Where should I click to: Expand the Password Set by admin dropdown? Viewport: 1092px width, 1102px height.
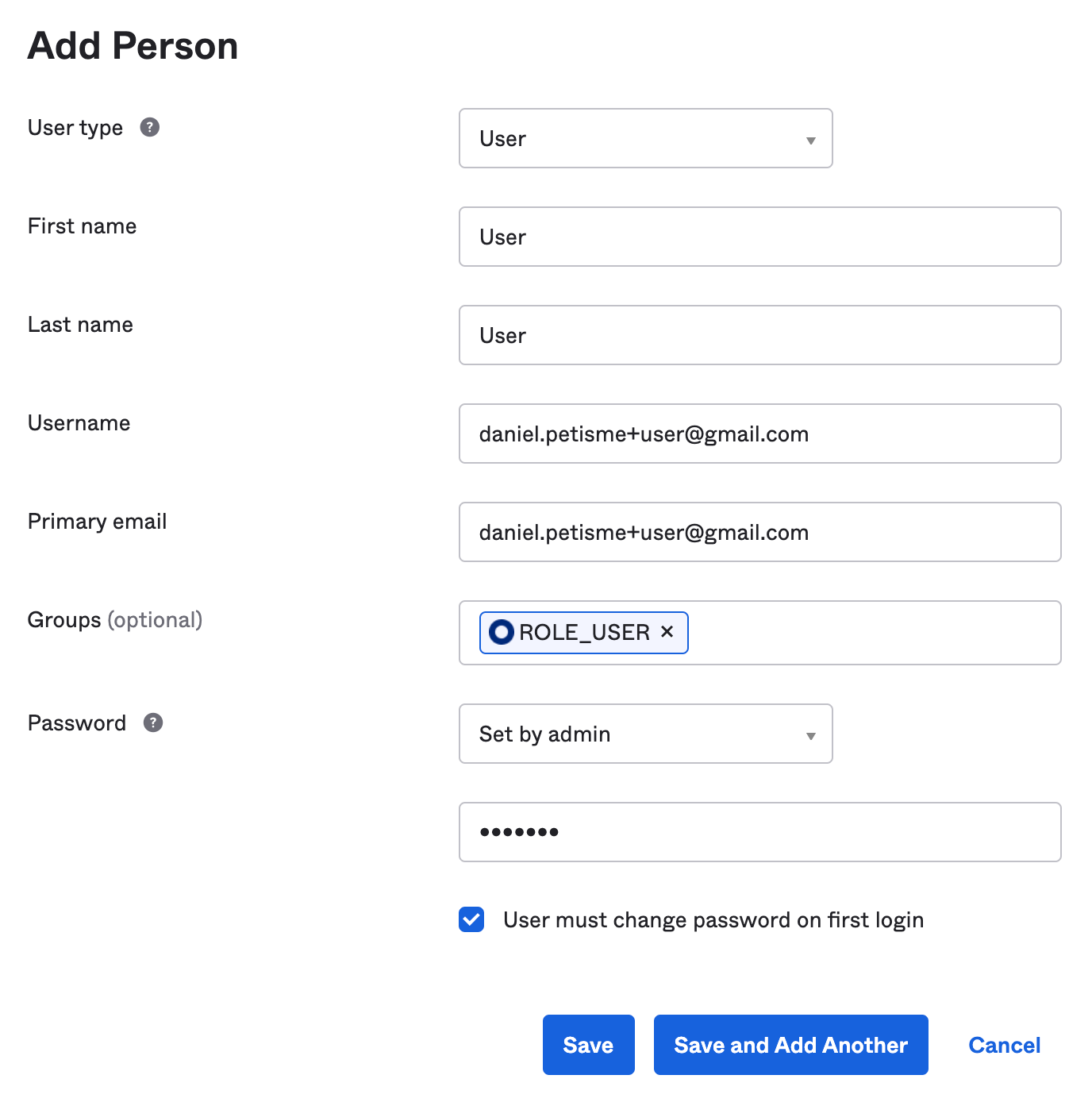[644, 734]
